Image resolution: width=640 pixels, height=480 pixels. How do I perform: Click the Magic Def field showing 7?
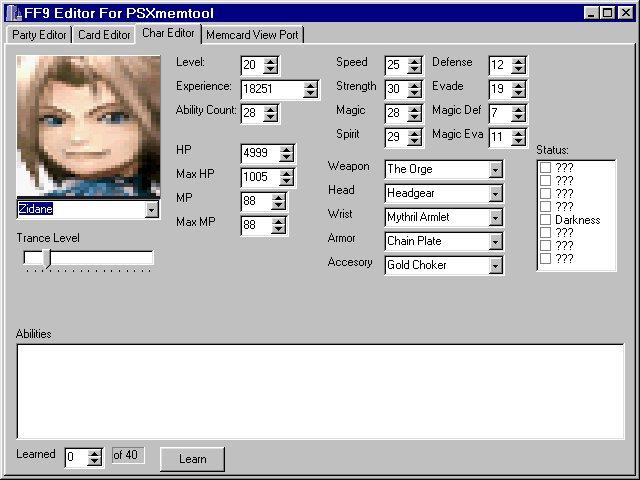coord(500,113)
